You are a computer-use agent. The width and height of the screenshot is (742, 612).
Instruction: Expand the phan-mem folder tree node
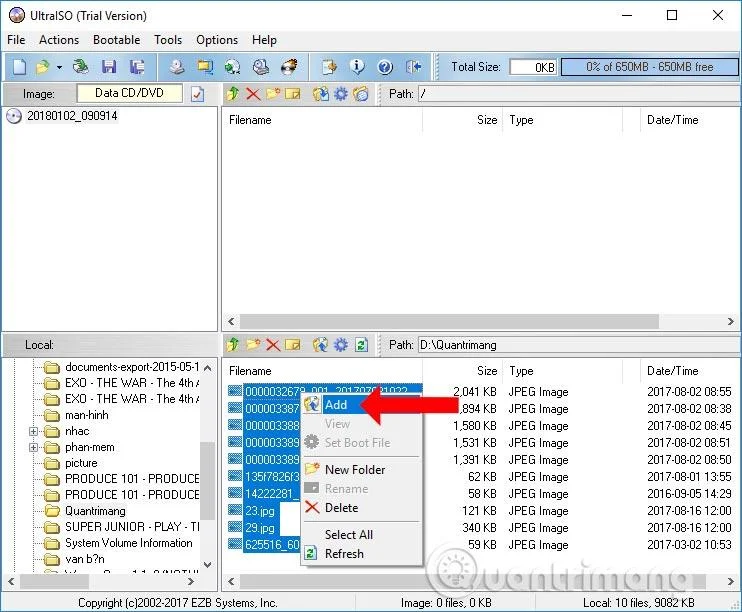33,447
